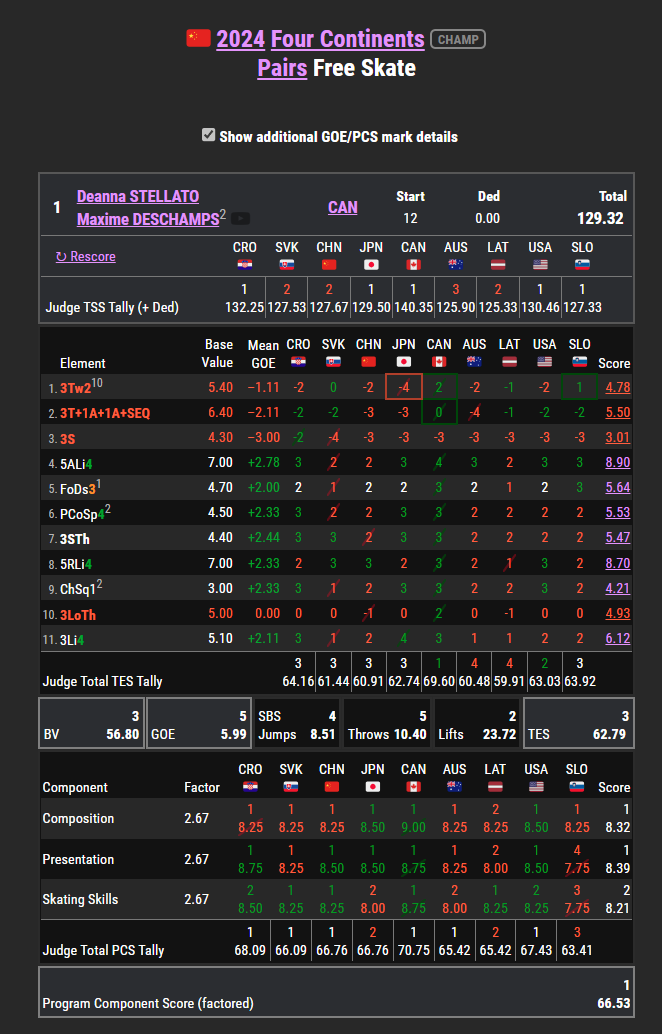Click the Rescore link
The width and height of the screenshot is (662, 1034).
(85, 256)
